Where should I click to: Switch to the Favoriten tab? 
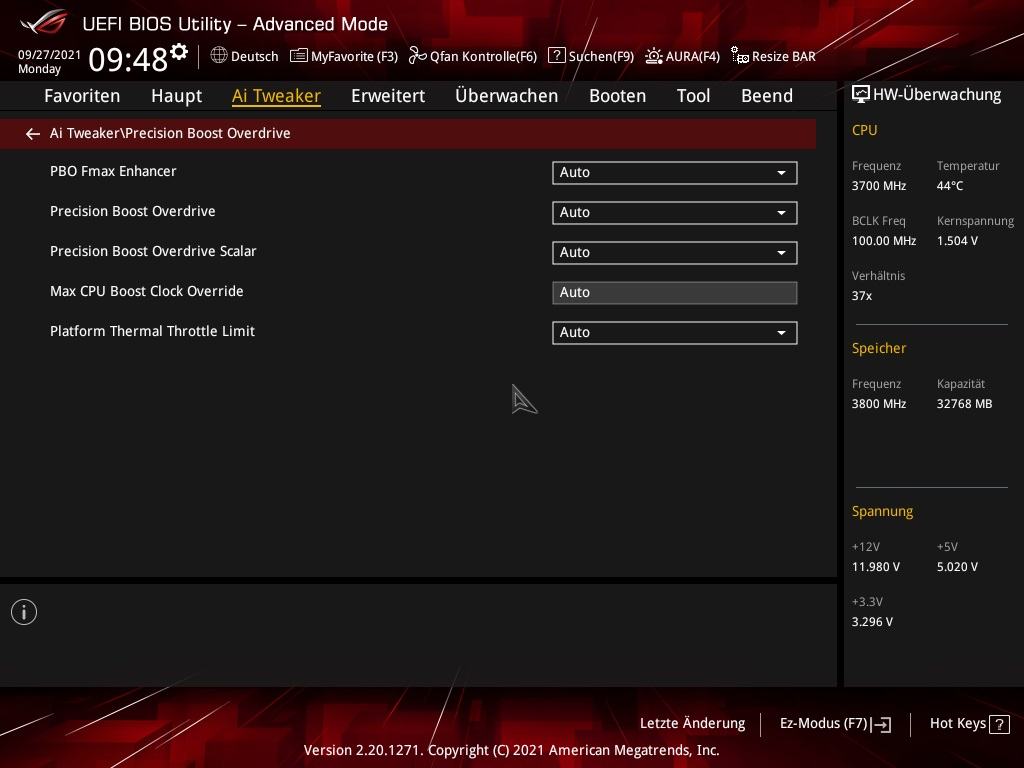[82, 96]
